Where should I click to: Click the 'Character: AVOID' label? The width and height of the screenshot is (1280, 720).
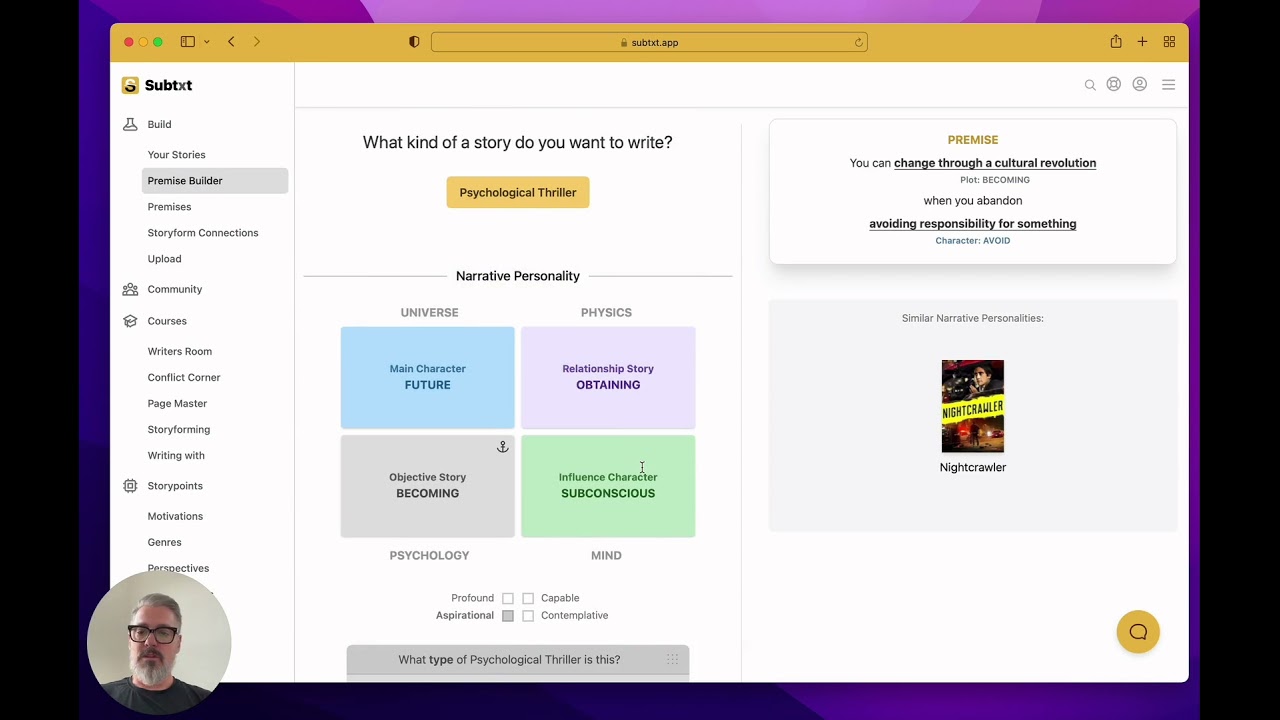973,241
